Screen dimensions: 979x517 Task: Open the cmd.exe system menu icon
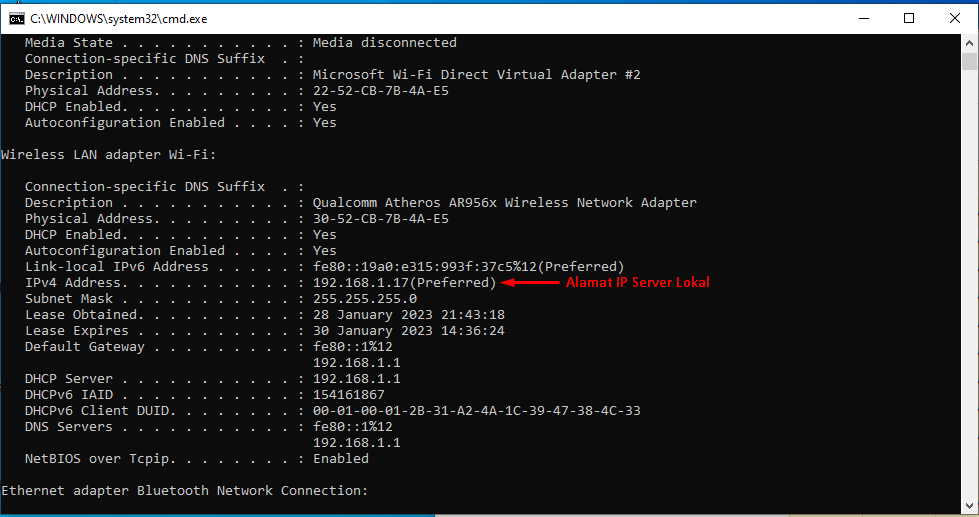[17, 19]
